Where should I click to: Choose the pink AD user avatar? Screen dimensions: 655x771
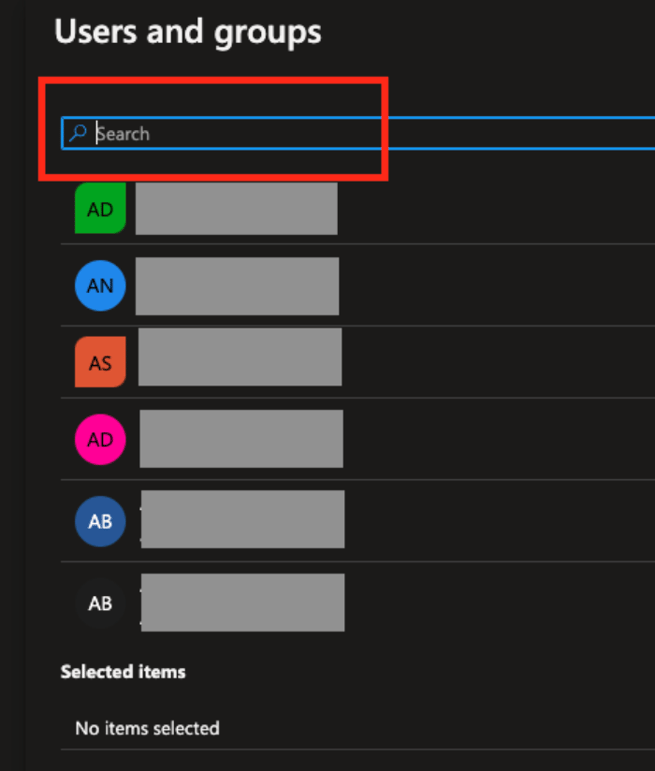(100, 440)
